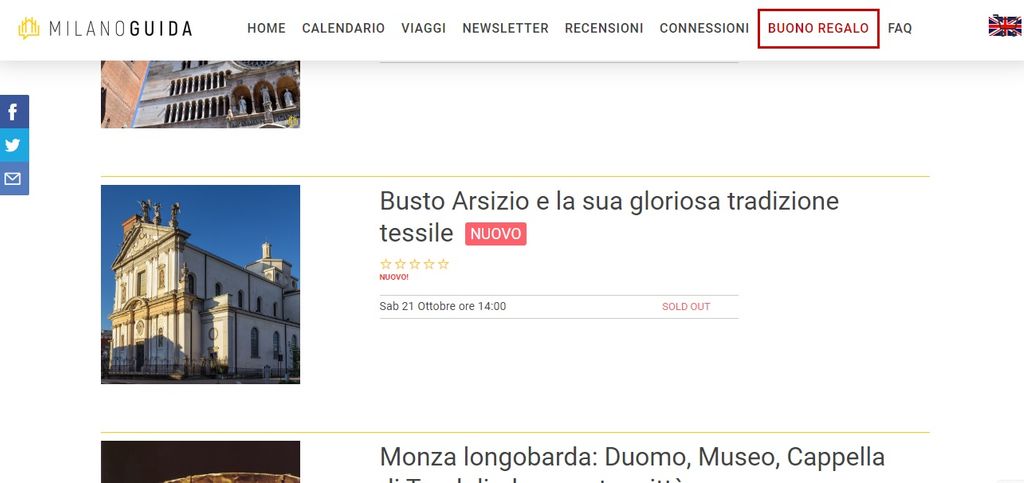Open the Connessioni menu item
This screenshot has height=483, width=1024.
click(x=704, y=28)
